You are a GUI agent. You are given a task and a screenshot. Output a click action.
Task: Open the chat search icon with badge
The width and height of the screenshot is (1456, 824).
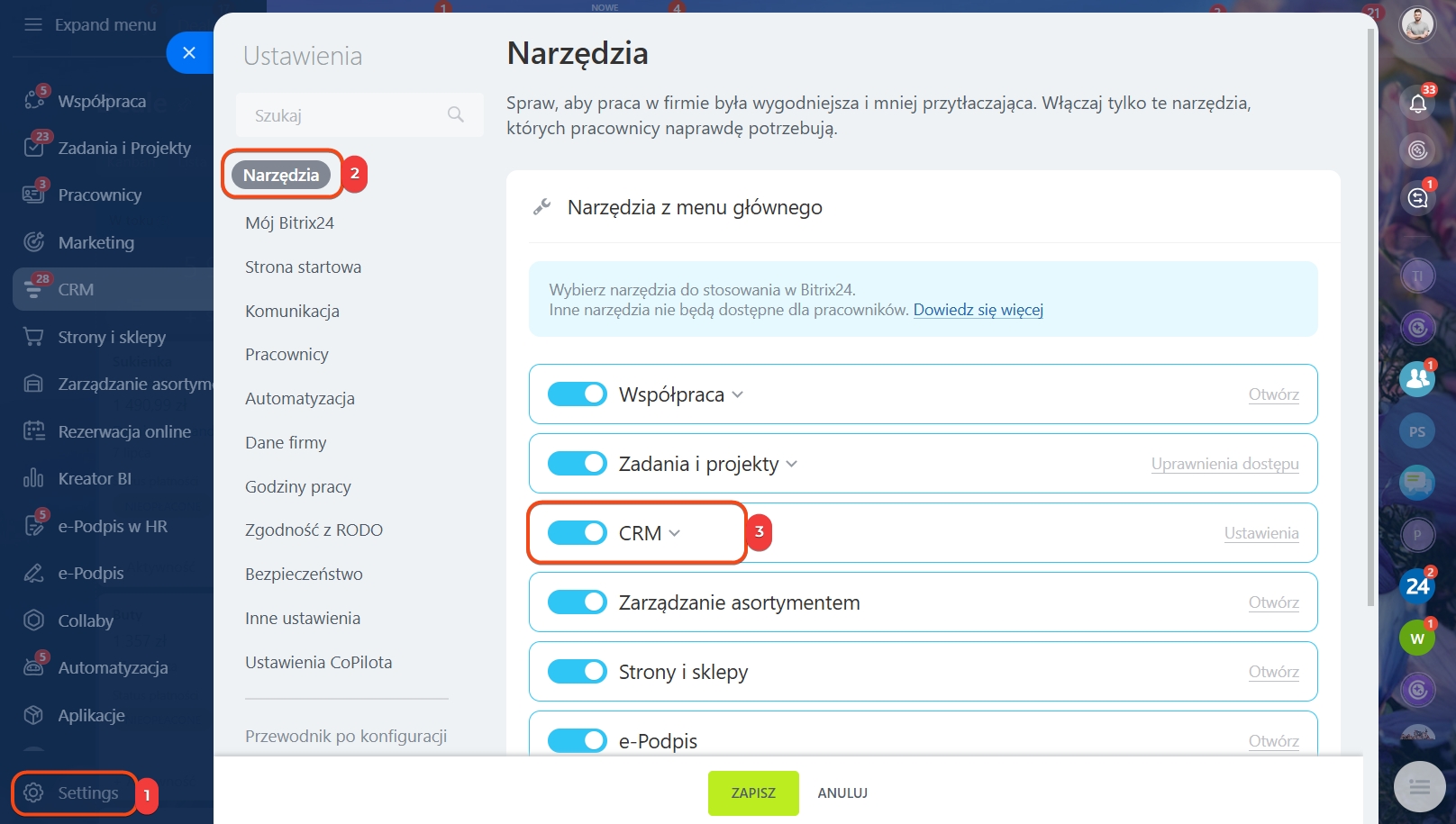click(x=1417, y=196)
